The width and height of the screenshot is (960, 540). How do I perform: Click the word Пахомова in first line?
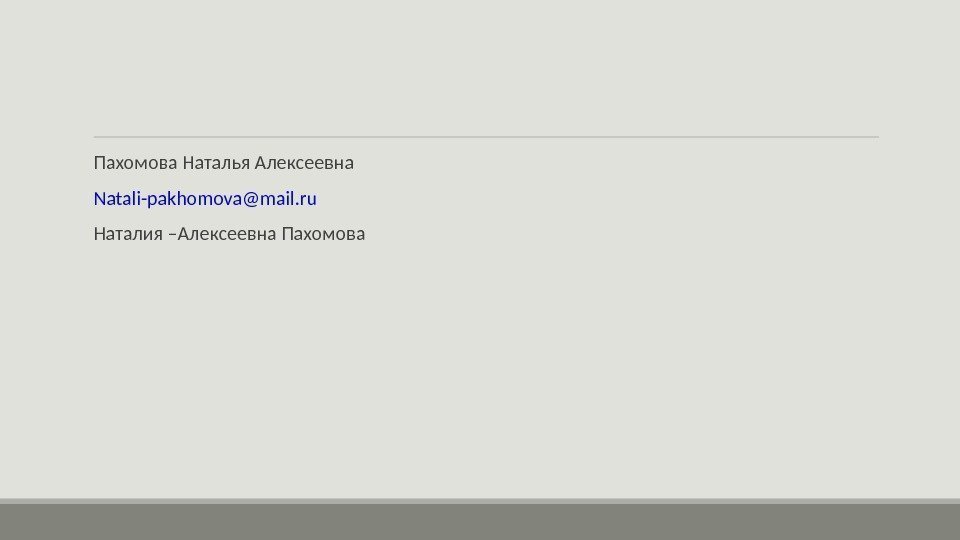[x=135, y=163]
